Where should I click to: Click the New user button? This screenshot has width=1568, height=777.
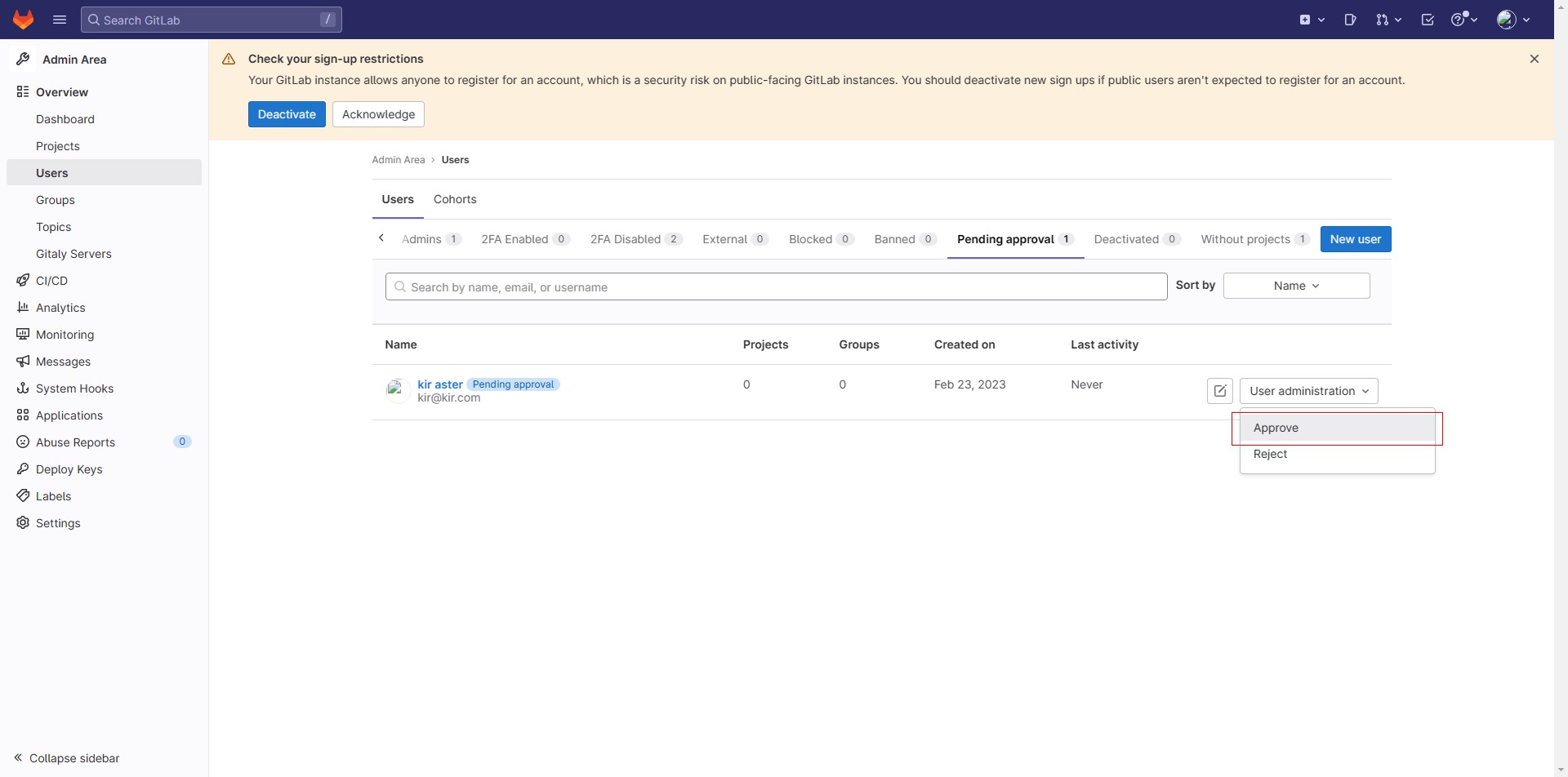[1356, 239]
